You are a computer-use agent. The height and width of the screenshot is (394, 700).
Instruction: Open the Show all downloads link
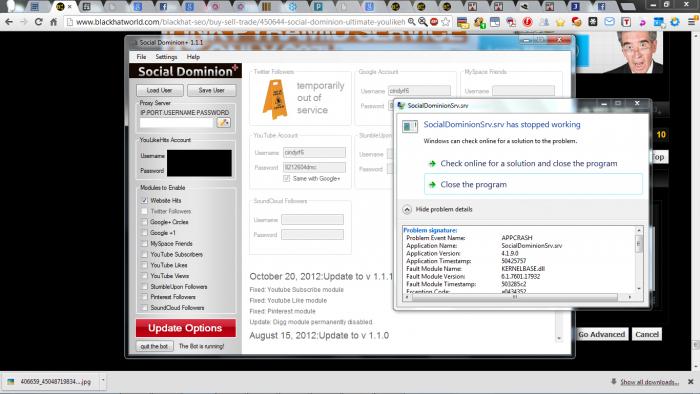point(650,382)
